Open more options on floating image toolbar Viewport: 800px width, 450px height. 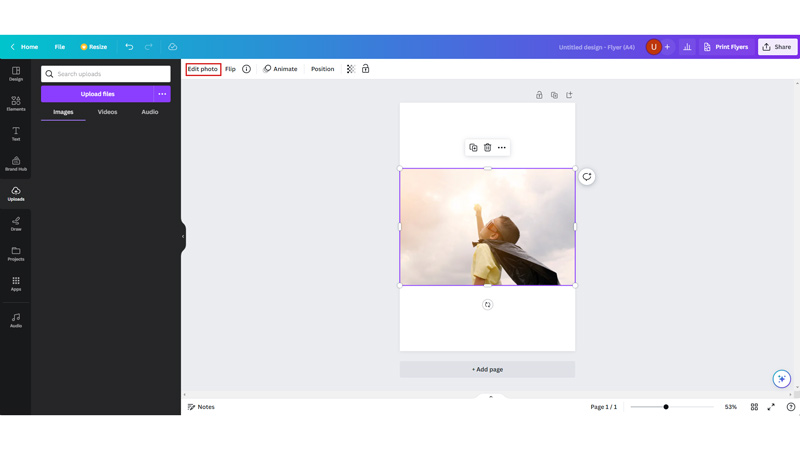pyautogui.click(x=502, y=147)
